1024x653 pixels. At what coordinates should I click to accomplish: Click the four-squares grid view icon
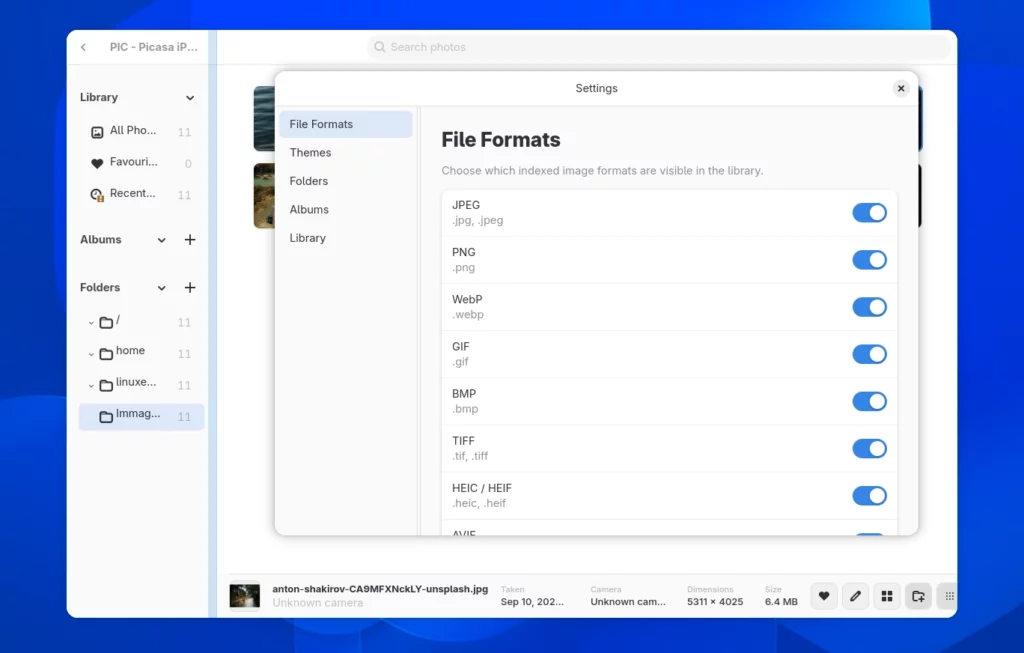[x=887, y=596]
